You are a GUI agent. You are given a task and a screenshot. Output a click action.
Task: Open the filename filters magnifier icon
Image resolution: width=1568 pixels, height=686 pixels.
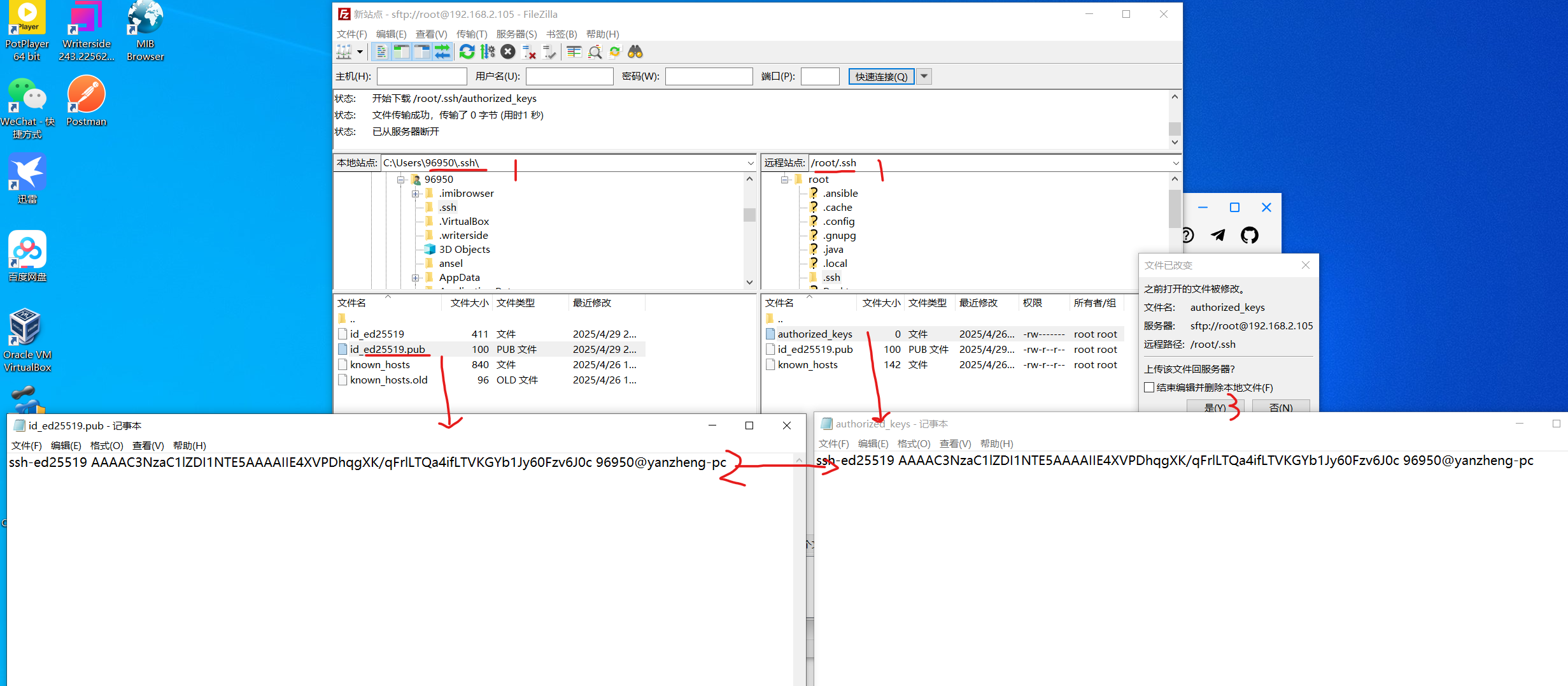pos(595,52)
